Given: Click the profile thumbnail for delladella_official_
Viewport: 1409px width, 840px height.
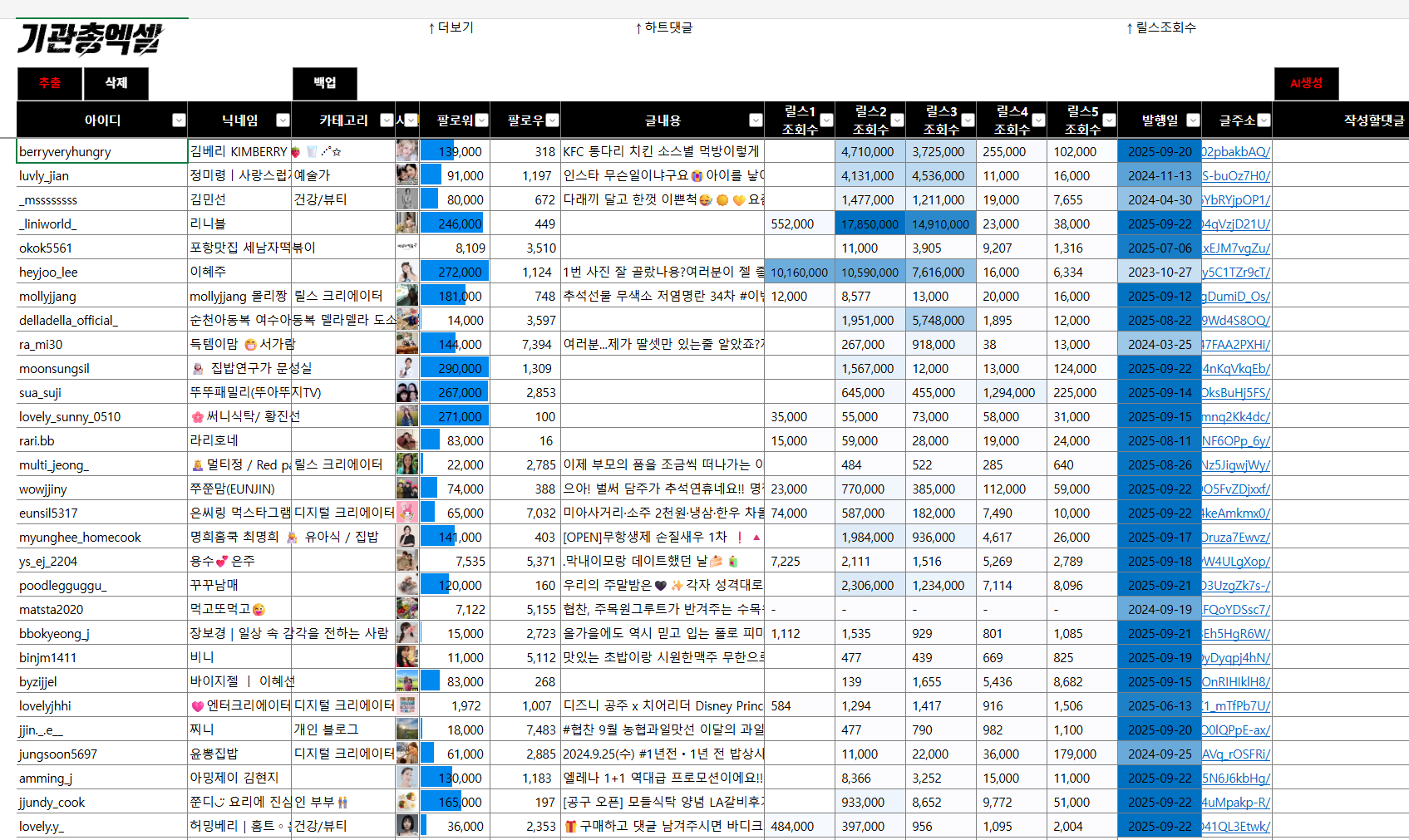Looking at the screenshot, I should 407,320.
